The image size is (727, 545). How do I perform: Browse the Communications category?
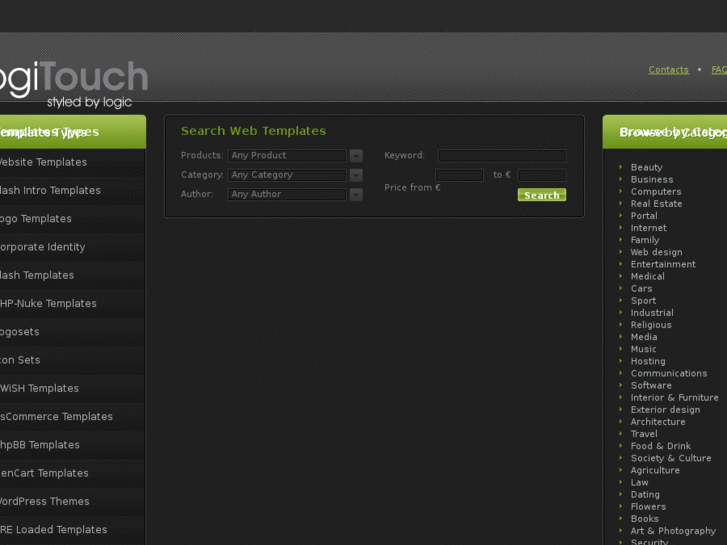[669, 373]
